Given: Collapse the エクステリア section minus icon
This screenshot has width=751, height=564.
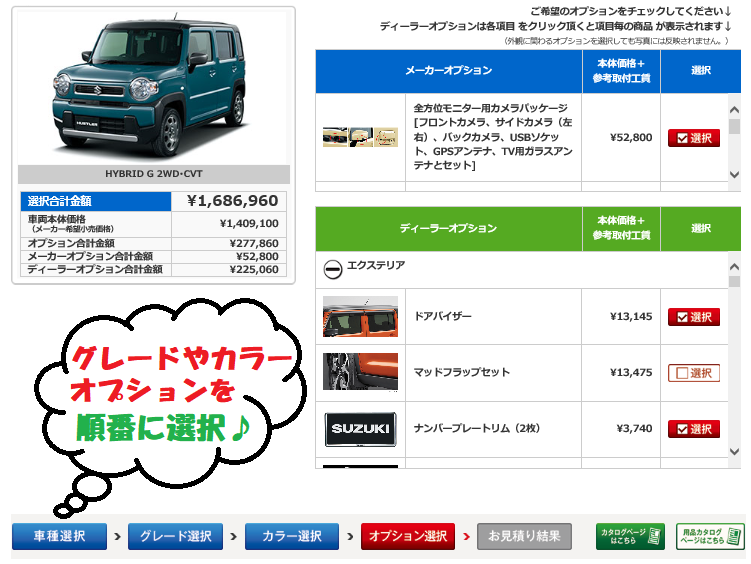Looking at the screenshot, I should click(x=332, y=269).
